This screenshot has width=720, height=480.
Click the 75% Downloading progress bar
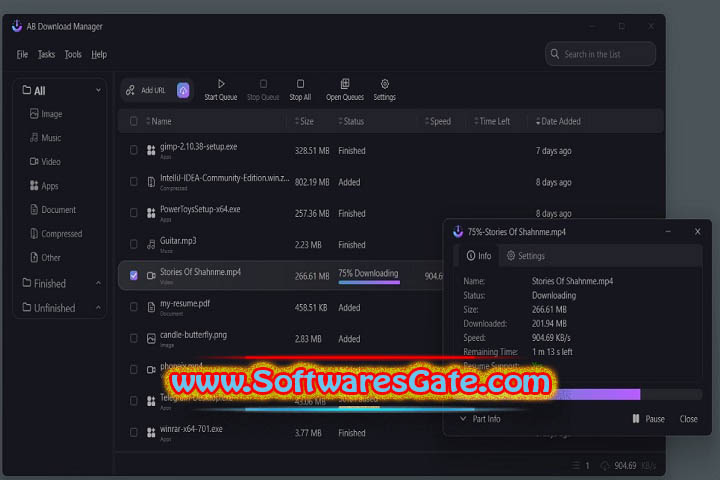(x=369, y=282)
